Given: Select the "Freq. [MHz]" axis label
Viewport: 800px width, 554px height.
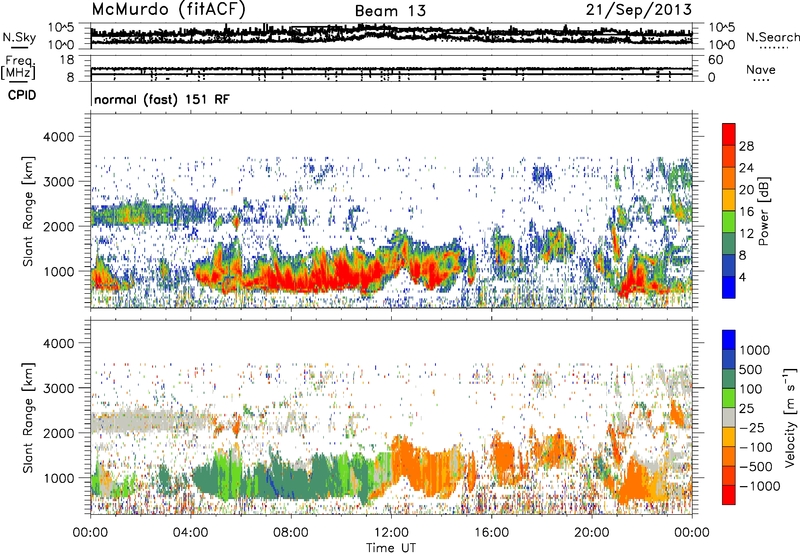Looking at the screenshot, I should [x=18, y=67].
